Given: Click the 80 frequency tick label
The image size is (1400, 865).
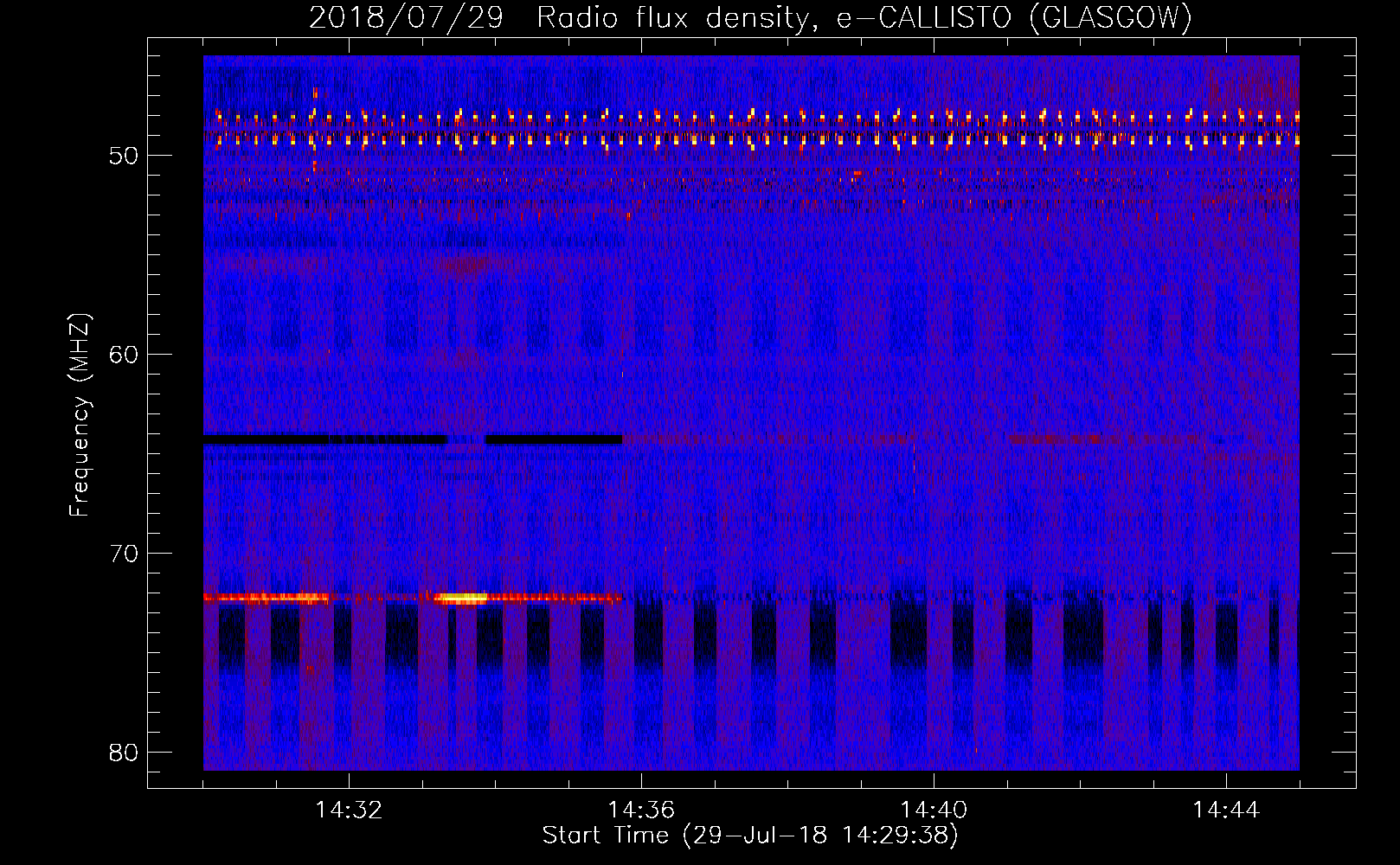Looking at the screenshot, I should pos(124,753).
